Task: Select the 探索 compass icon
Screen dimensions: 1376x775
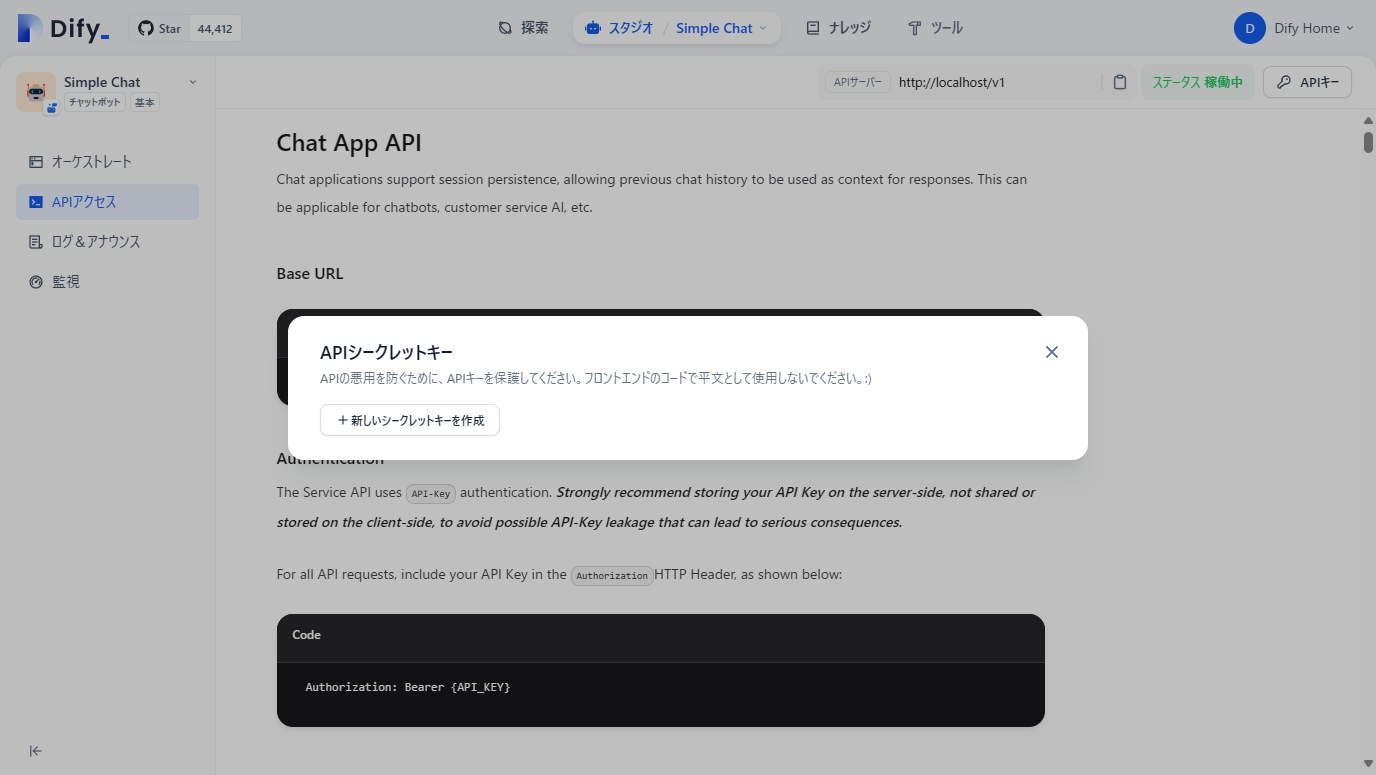Action: pyautogui.click(x=504, y=28)
